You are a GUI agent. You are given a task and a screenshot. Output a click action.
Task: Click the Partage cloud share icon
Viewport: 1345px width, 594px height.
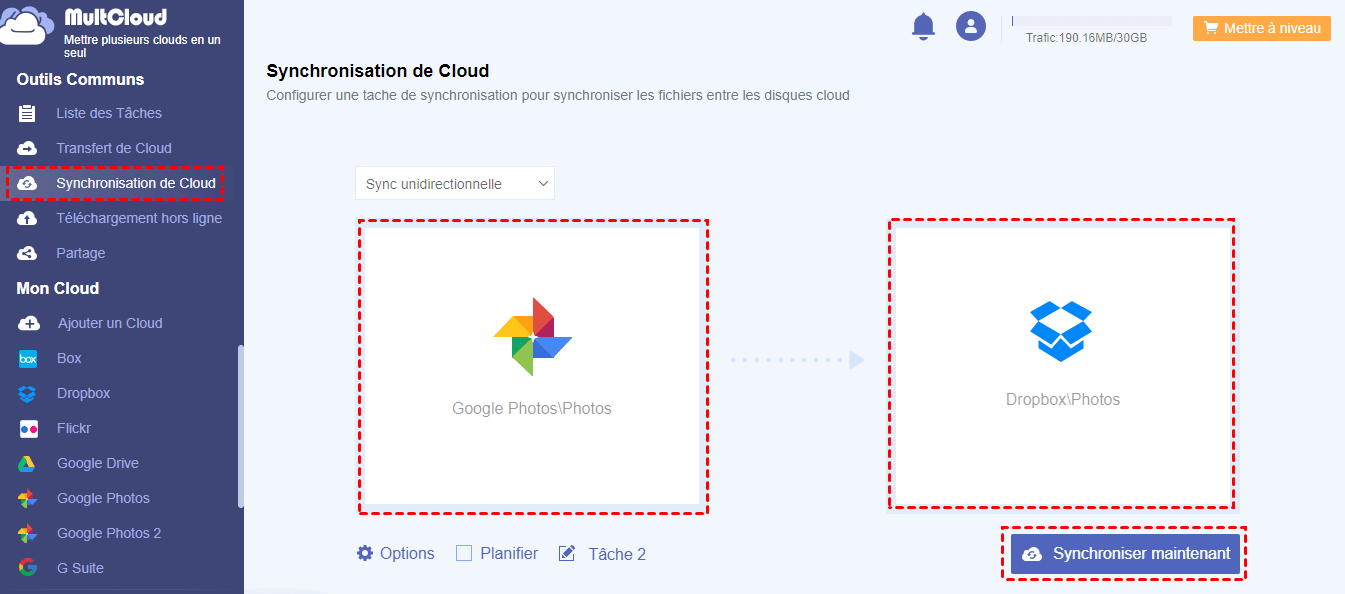click(28, 253)
